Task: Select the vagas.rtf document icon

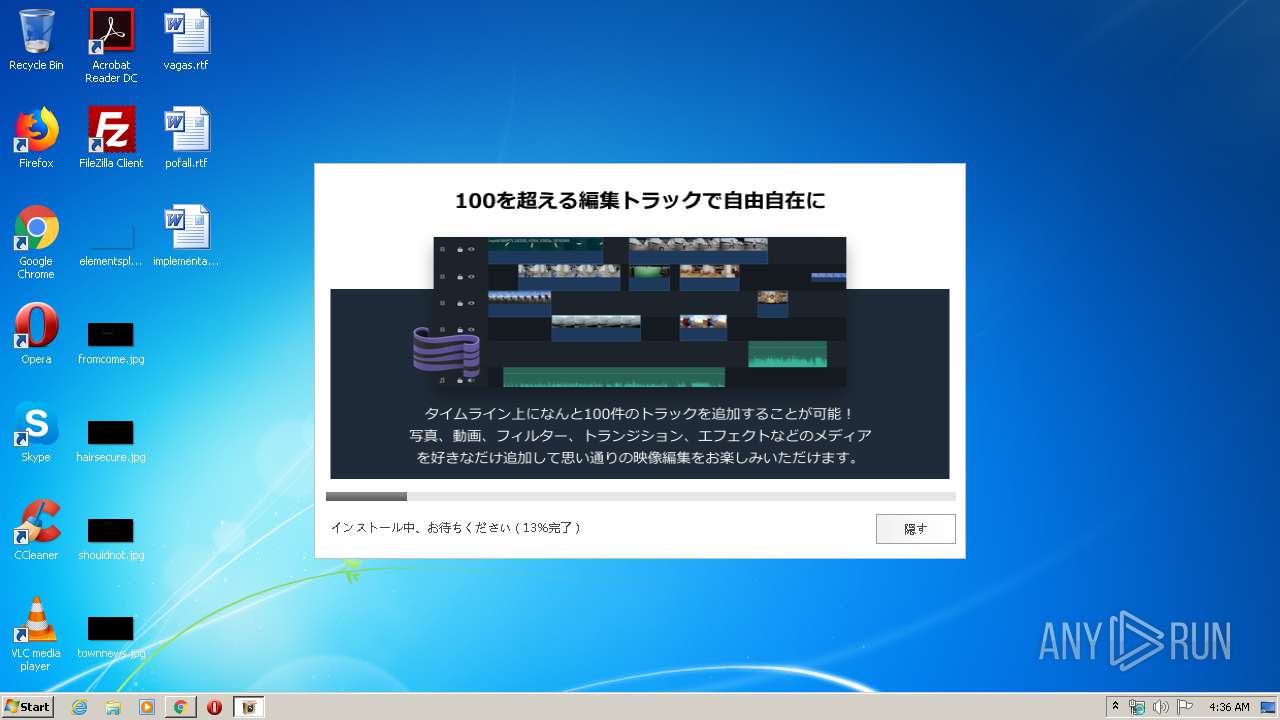Action: pos(186,40)
